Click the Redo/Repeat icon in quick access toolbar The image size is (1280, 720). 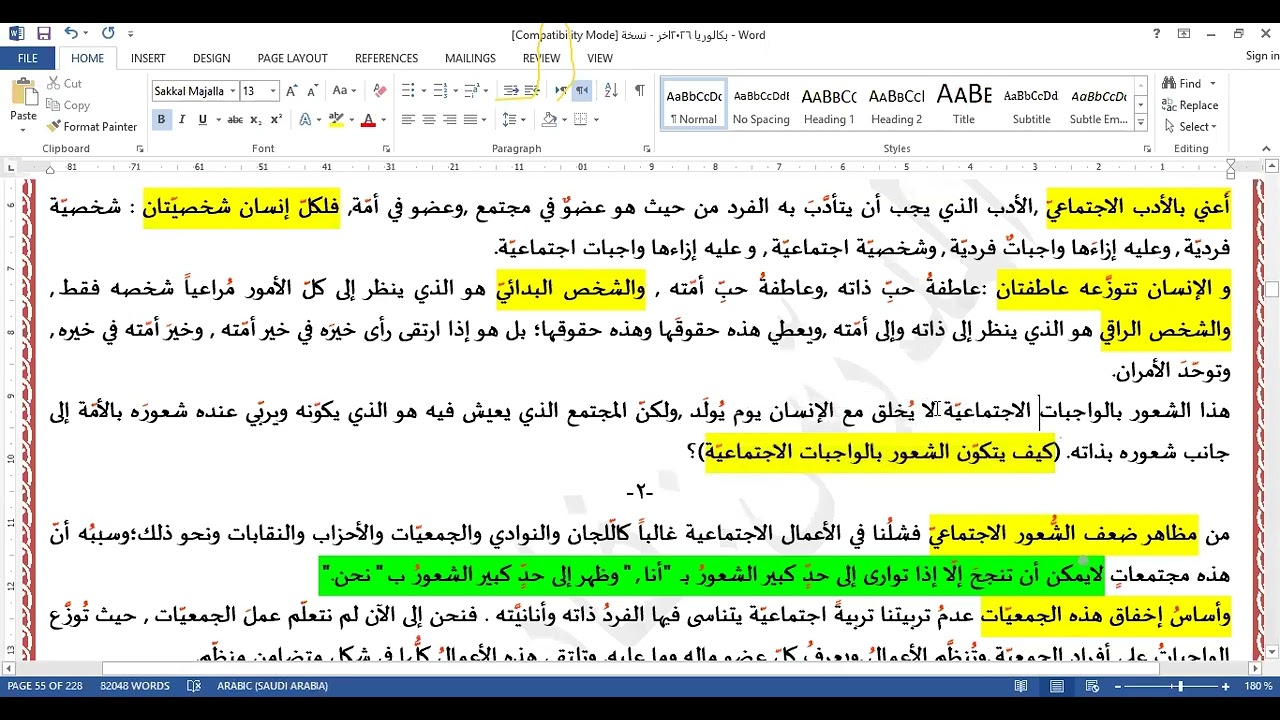pyautogui.click(x=108, y=34)
